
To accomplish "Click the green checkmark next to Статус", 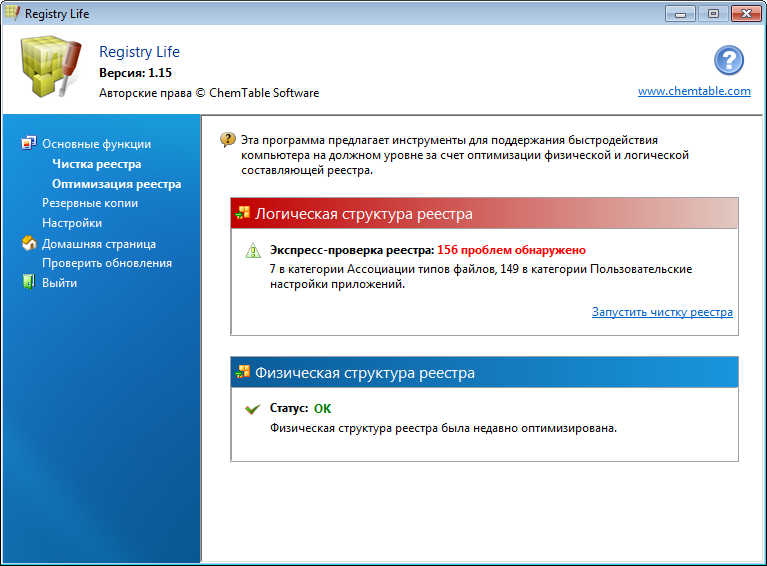I will 252,408.
